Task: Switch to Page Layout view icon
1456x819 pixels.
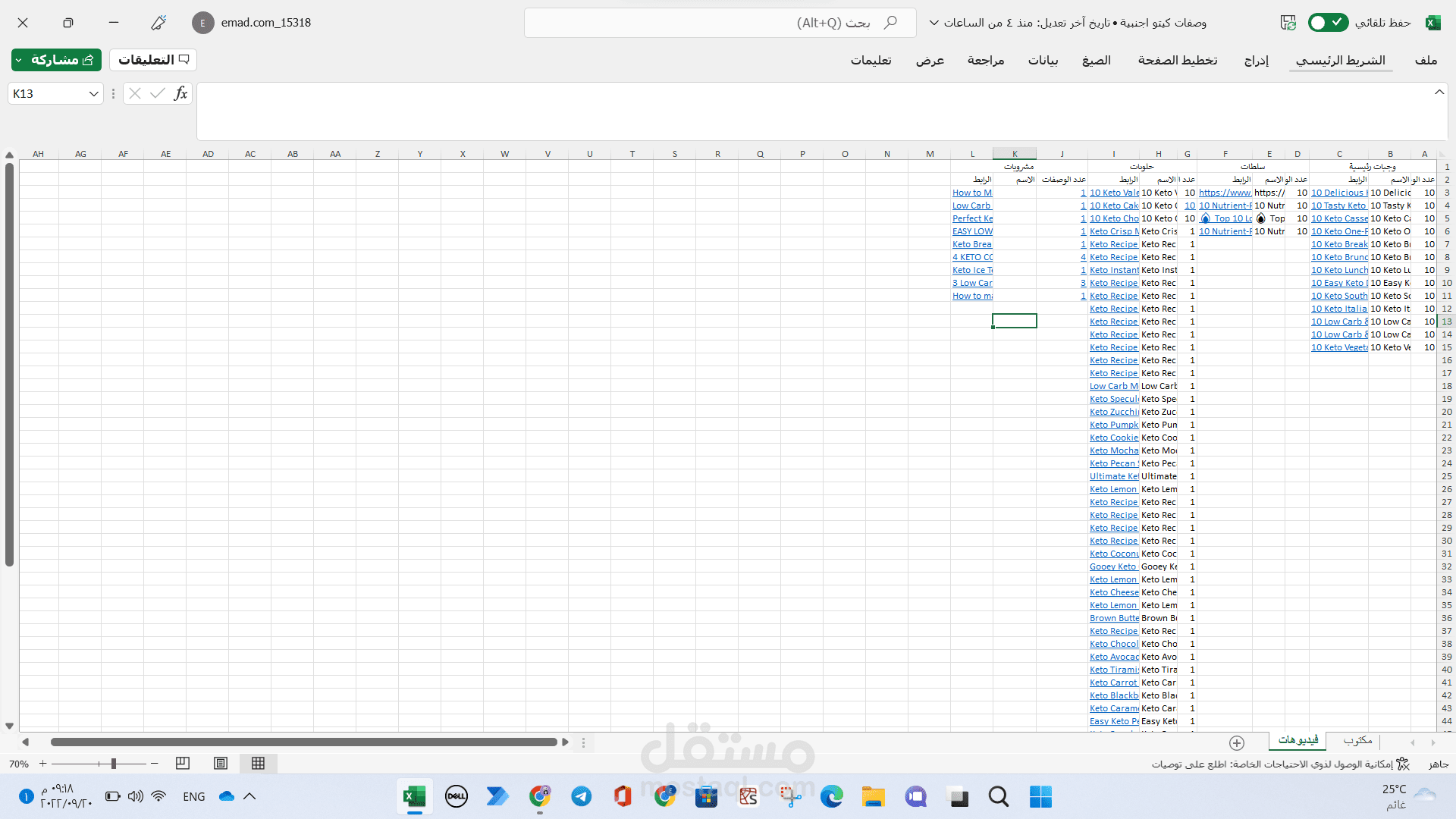Action: point(221,764)
